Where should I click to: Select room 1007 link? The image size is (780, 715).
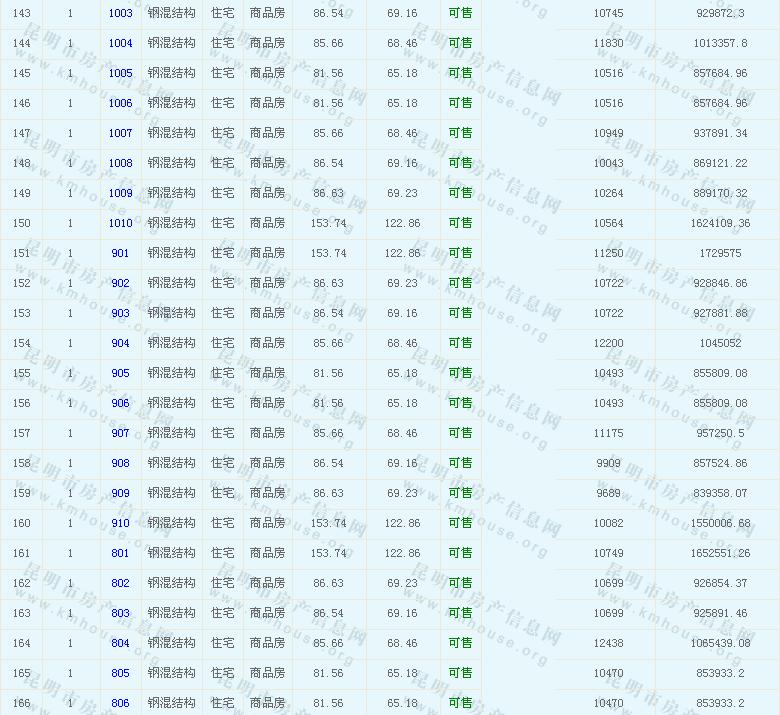[x=120, y=134]
